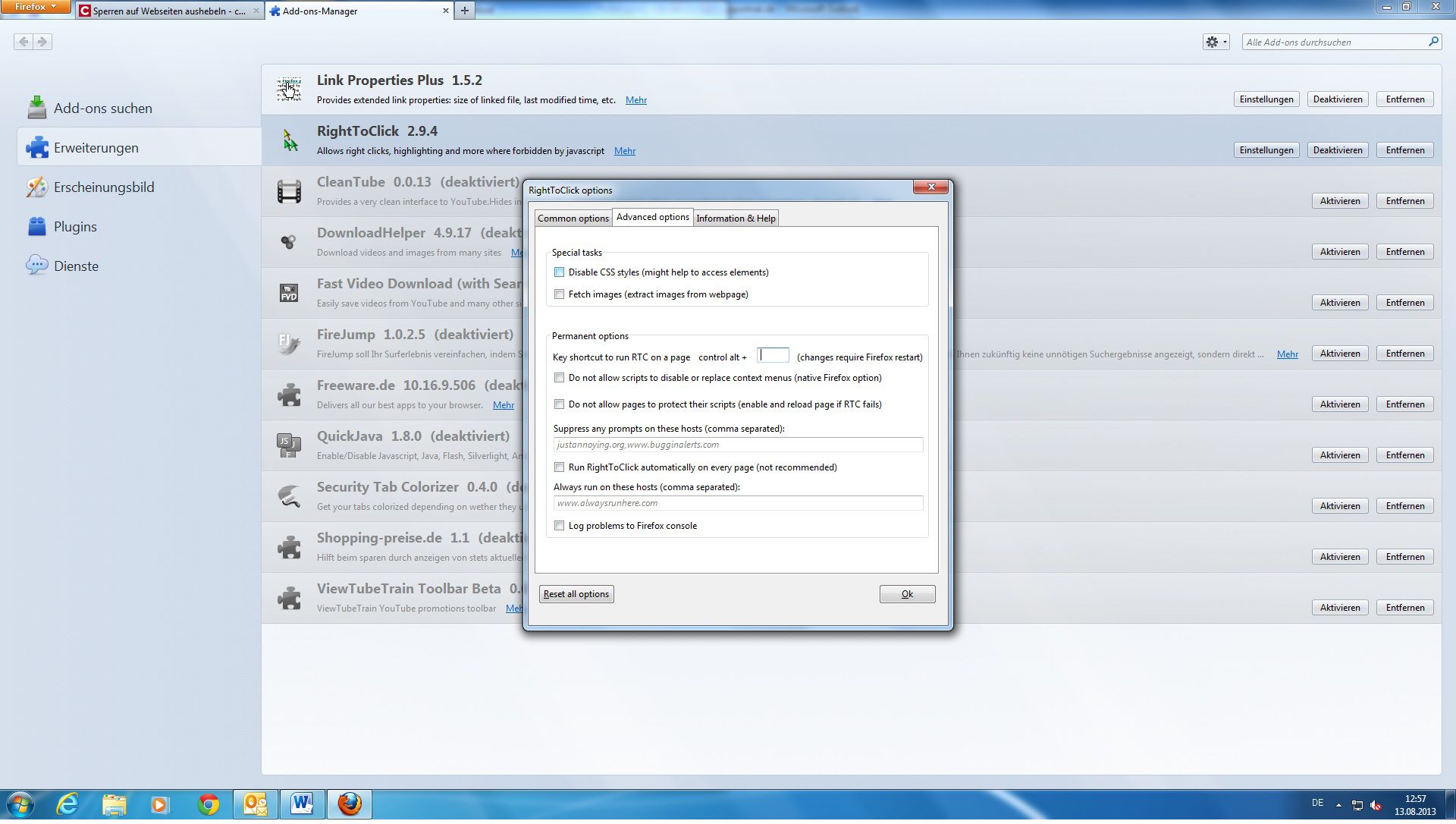Click the Security Tab Colorizer icon
Image resolution: width=1456 pixels, height=824 pixels.
(289, 496)
